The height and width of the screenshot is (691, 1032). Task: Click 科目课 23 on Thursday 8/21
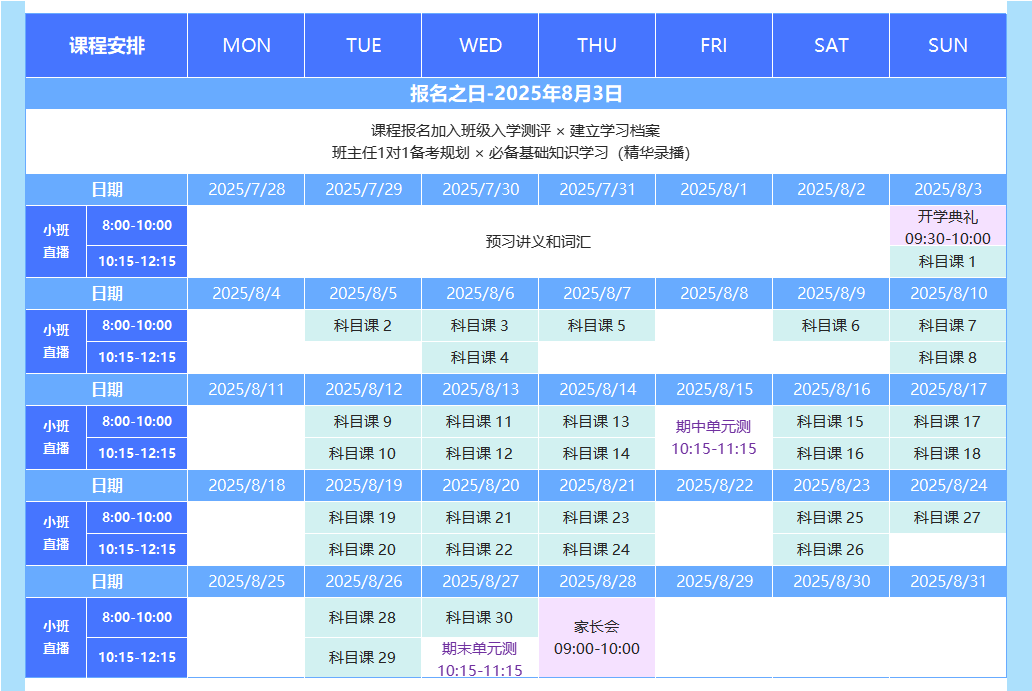(x=597, y=518)
